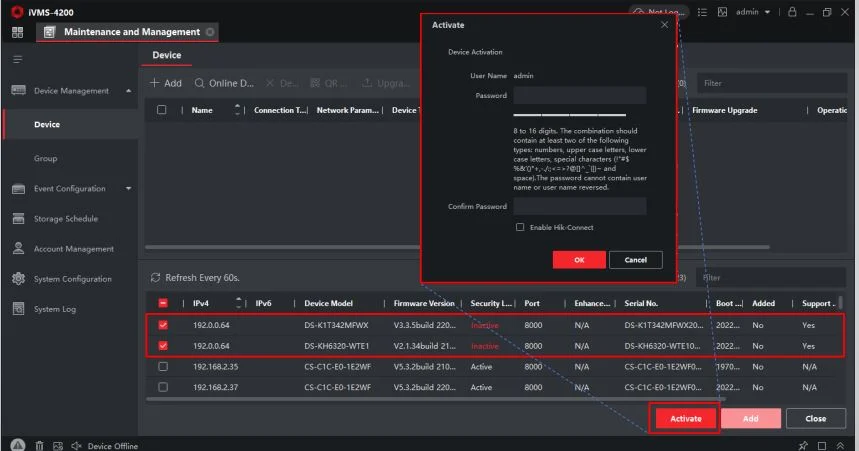
Task: Toggle select-all checkbox in device list header
Action: [162, 110]
